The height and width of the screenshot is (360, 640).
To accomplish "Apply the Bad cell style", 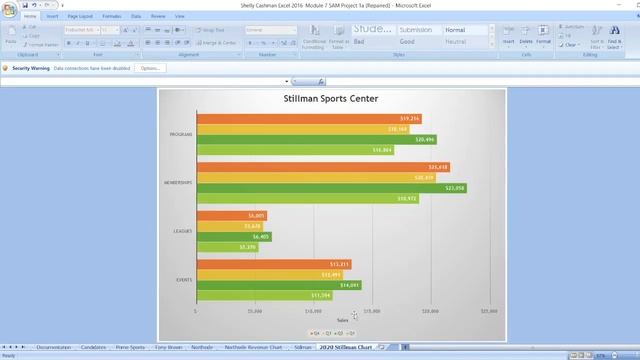I will 373,42.
